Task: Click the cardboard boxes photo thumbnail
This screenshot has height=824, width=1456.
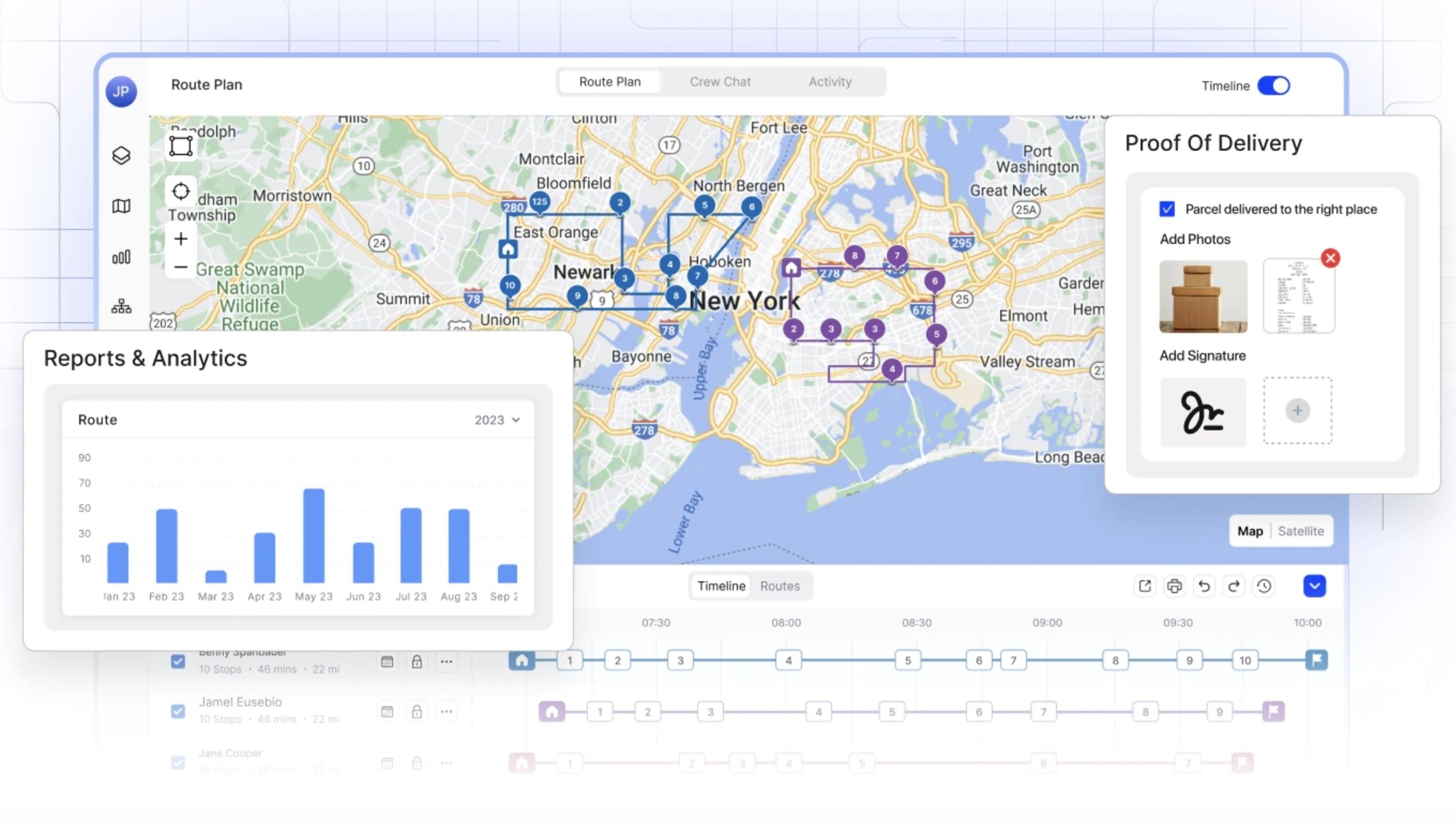Action: coord(1203,296)
